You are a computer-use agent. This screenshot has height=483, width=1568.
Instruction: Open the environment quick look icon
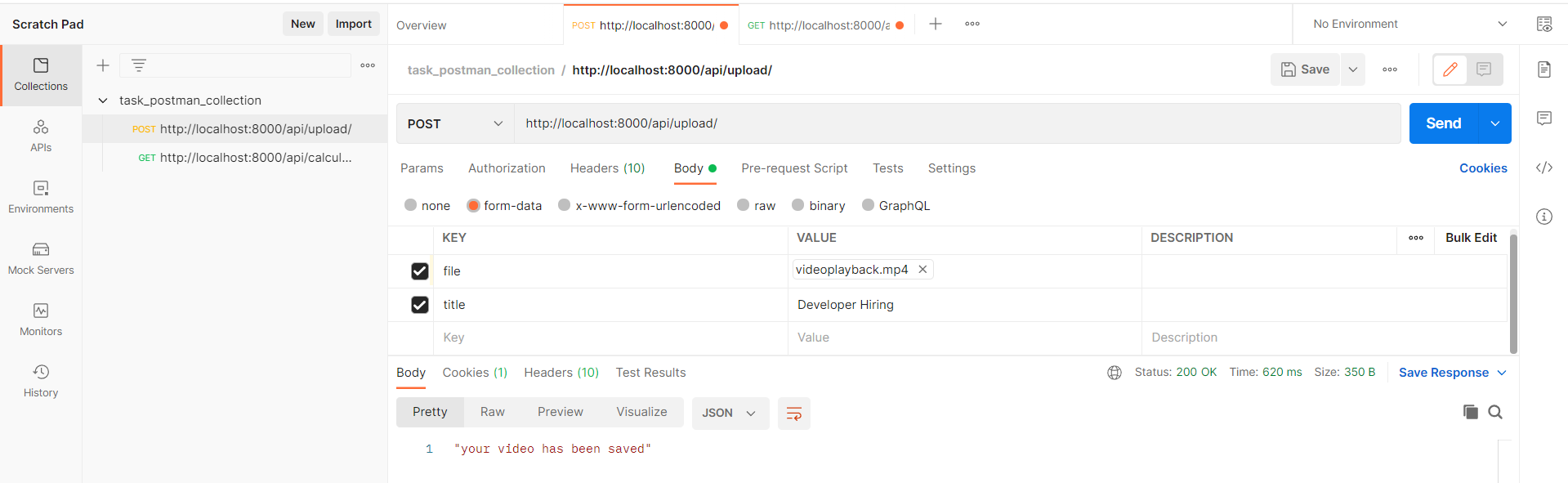coord(1544,24)
